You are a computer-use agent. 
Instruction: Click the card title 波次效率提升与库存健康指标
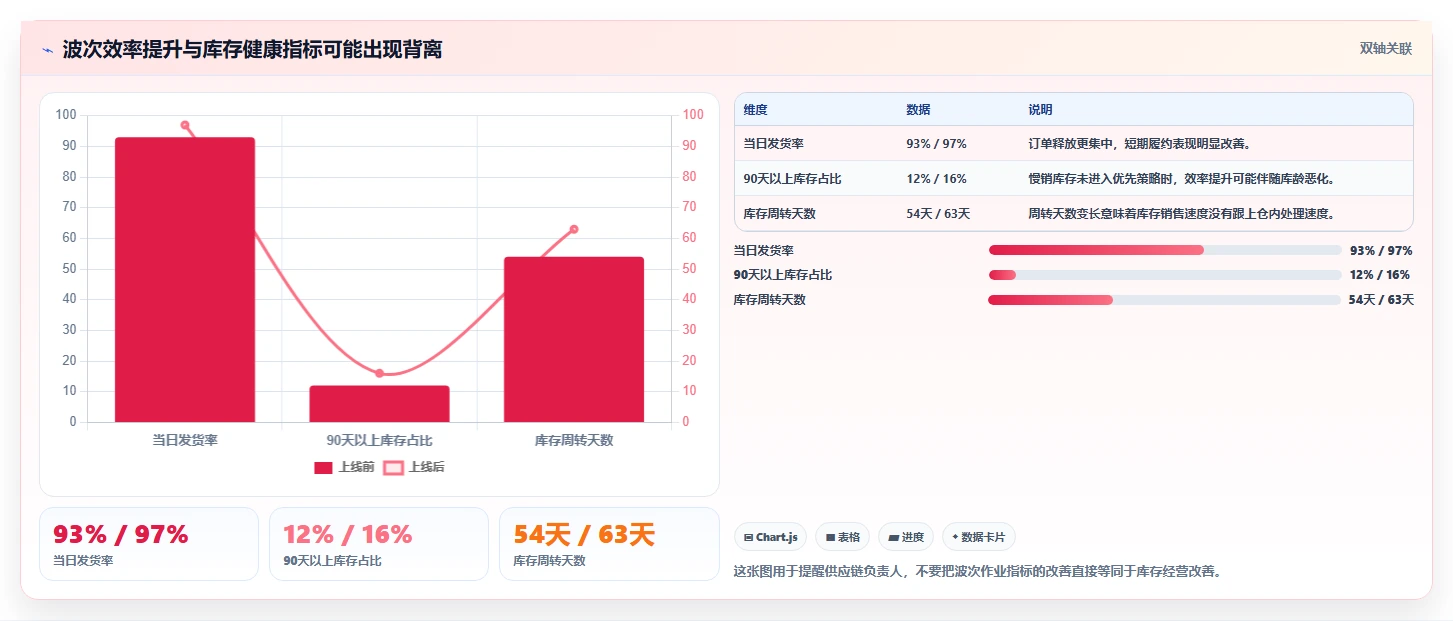pyautogui.click(x=252, y=50)
